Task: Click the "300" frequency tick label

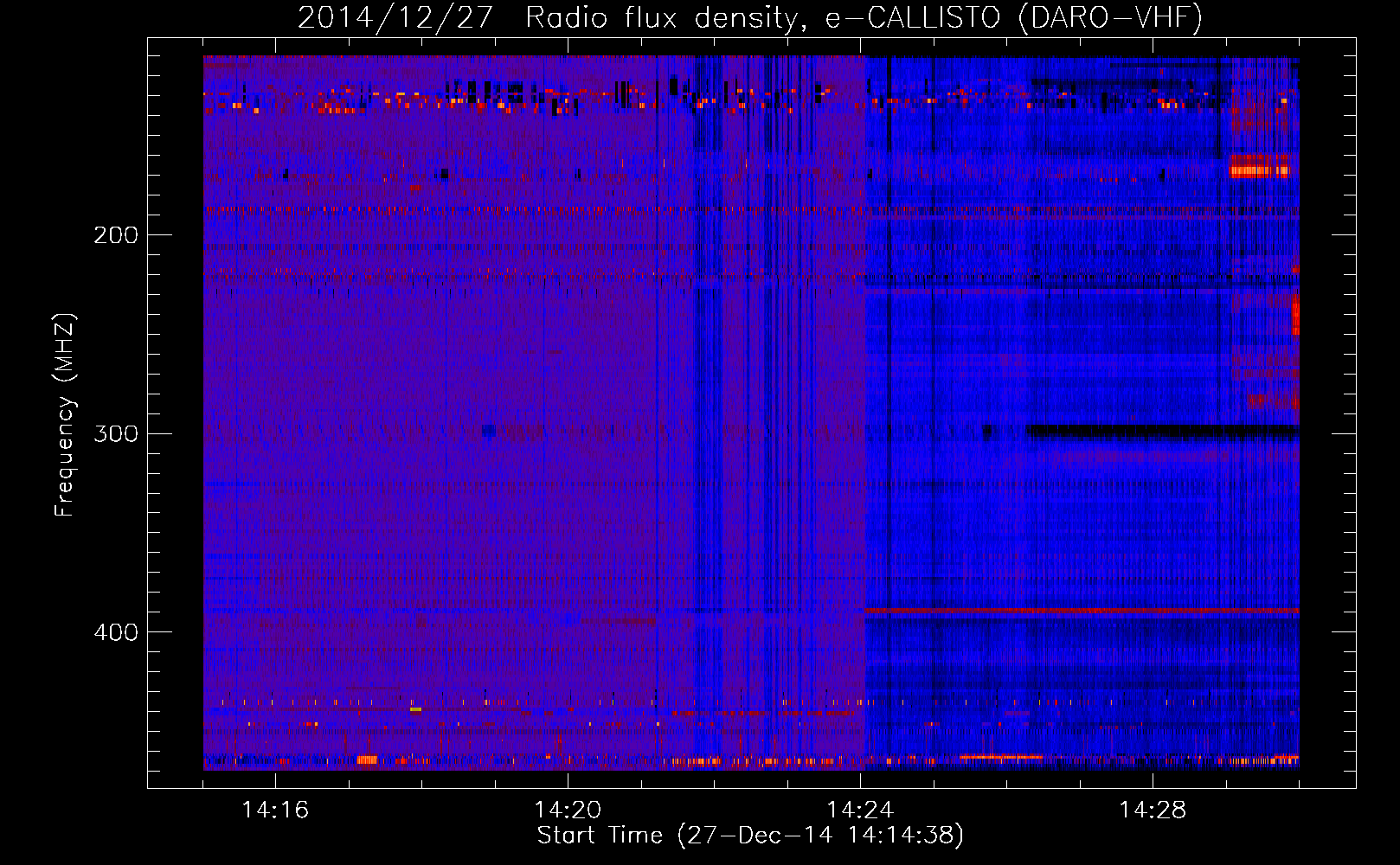Action: coord(116,433)
